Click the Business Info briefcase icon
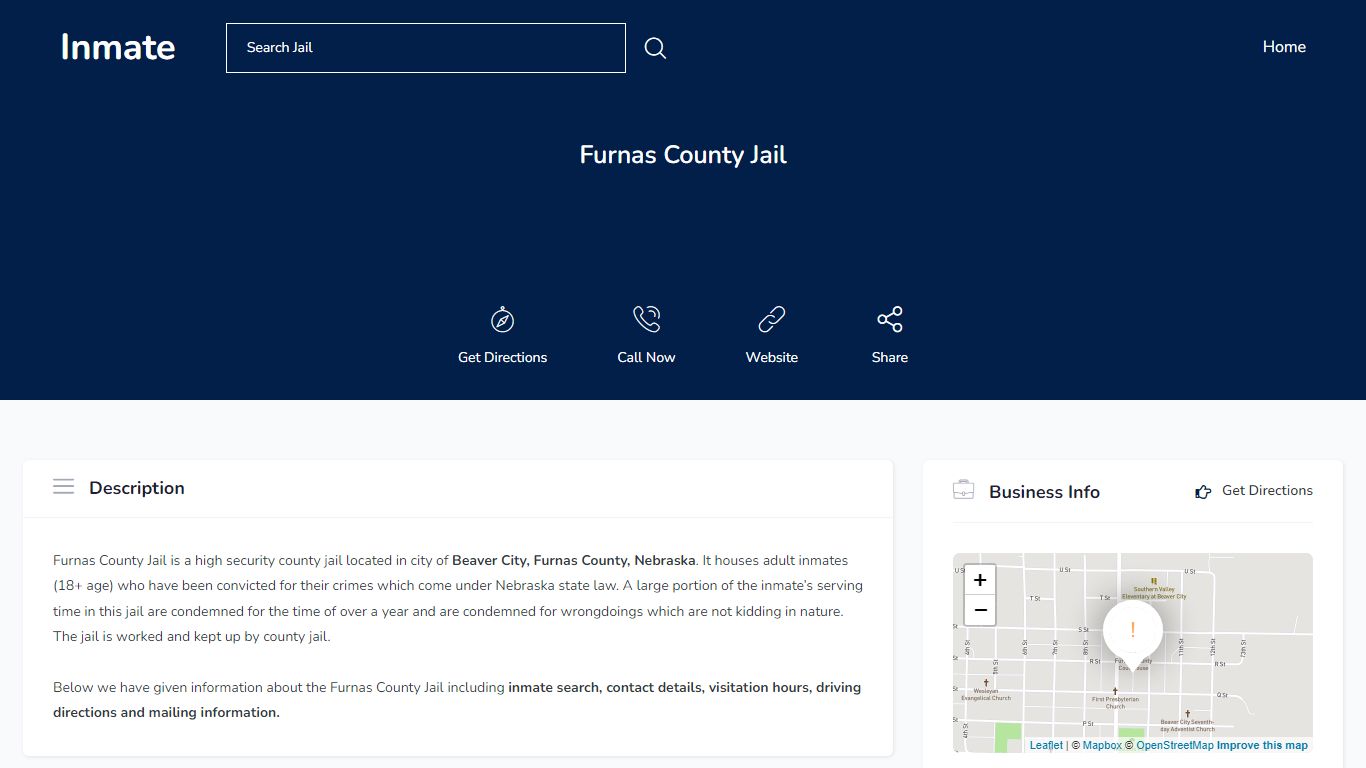Screen dimensions: 1366x768 964,490
